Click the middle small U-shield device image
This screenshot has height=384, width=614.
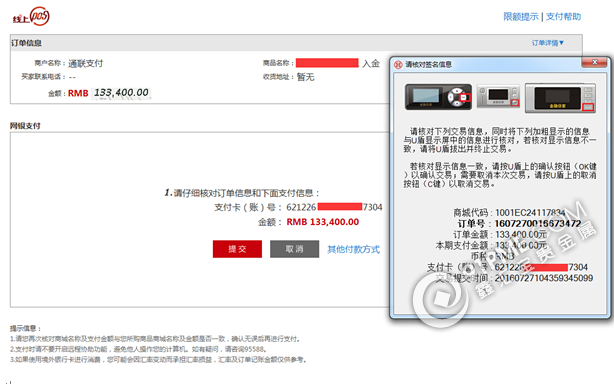click(x=498, y=96)
